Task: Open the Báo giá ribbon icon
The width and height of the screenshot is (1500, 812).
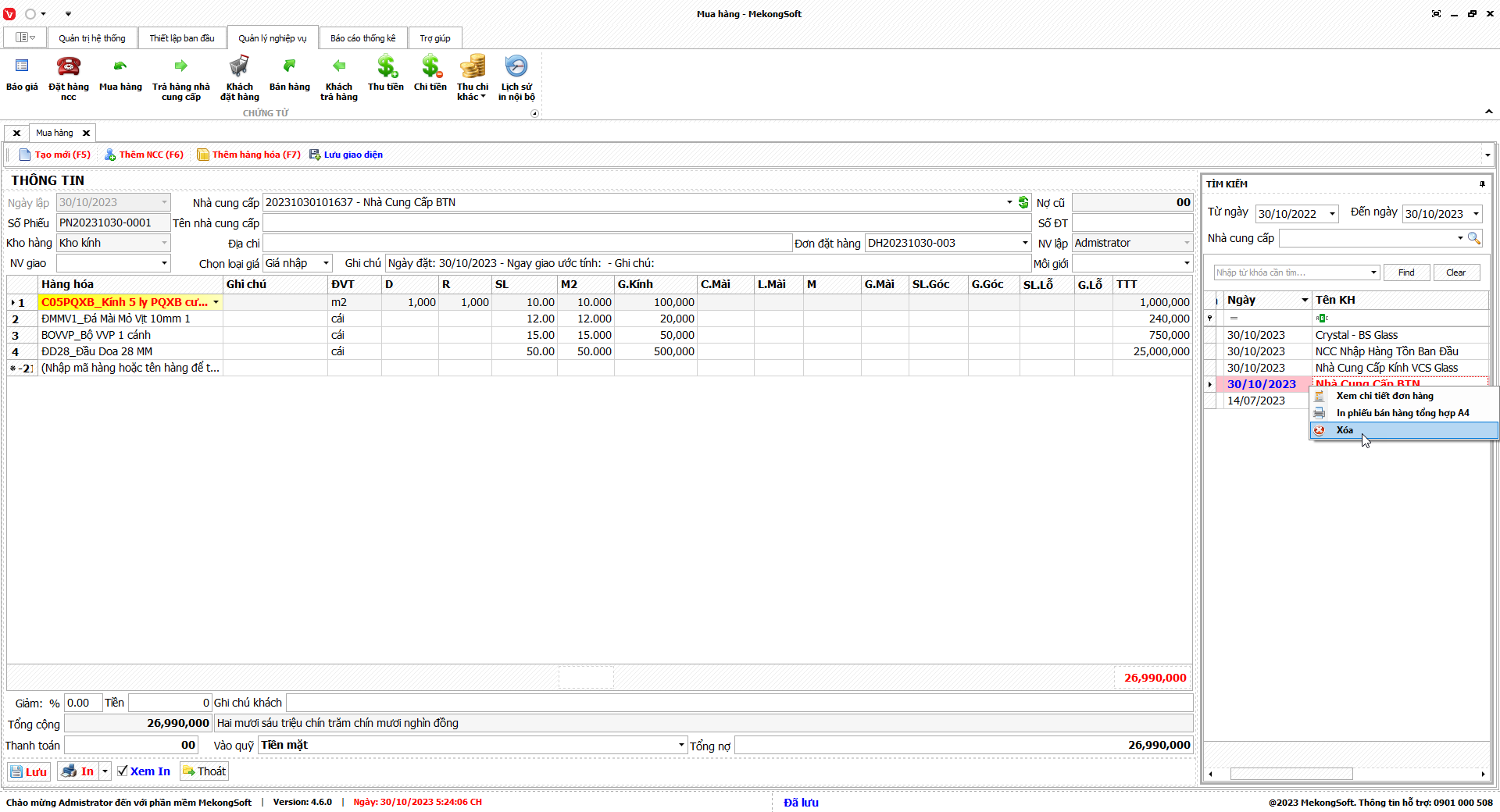Action: 22,67
